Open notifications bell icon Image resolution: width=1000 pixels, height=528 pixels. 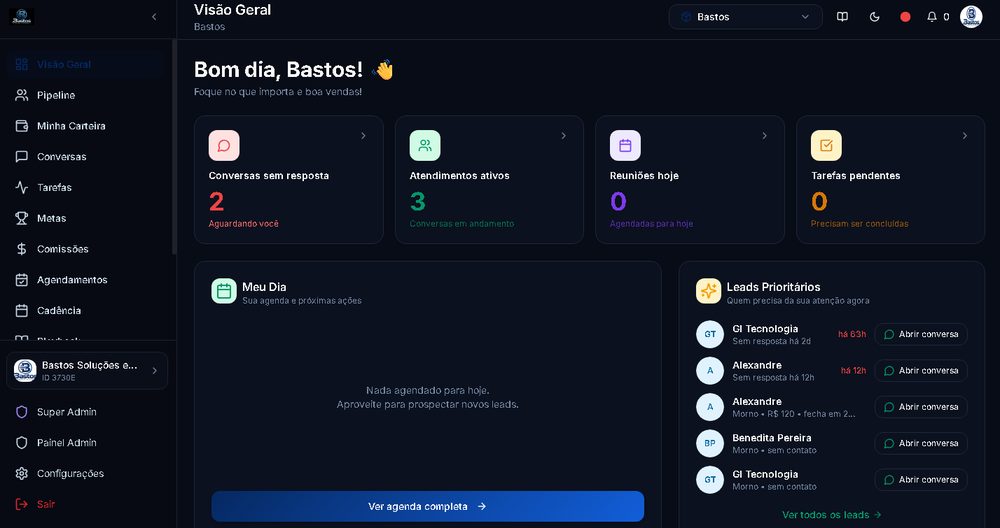click(x=932, y=17)
